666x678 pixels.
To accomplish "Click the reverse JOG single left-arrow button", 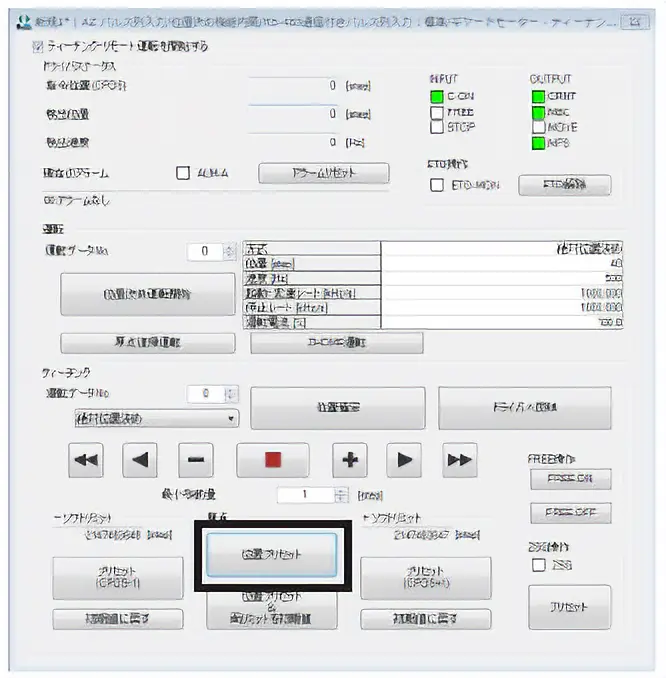I will [x=140, y=460].
